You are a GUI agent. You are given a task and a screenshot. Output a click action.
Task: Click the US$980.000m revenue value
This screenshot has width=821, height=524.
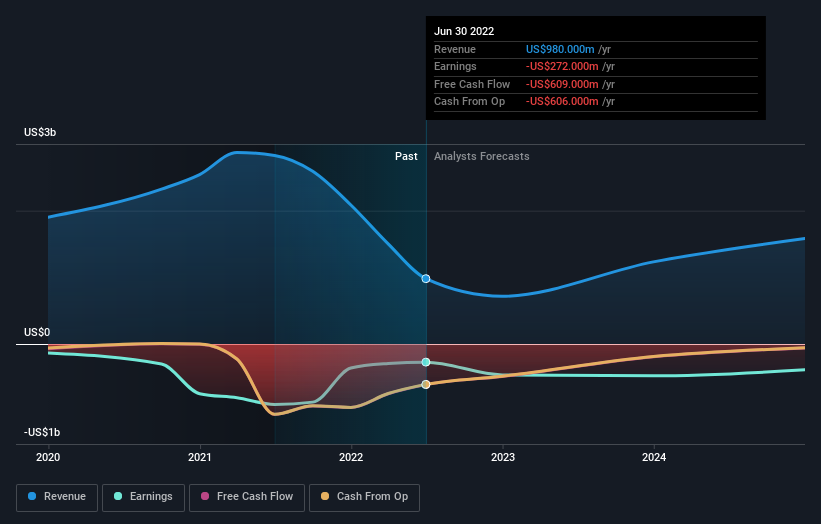pyautogui.click(x=560, y=49)
